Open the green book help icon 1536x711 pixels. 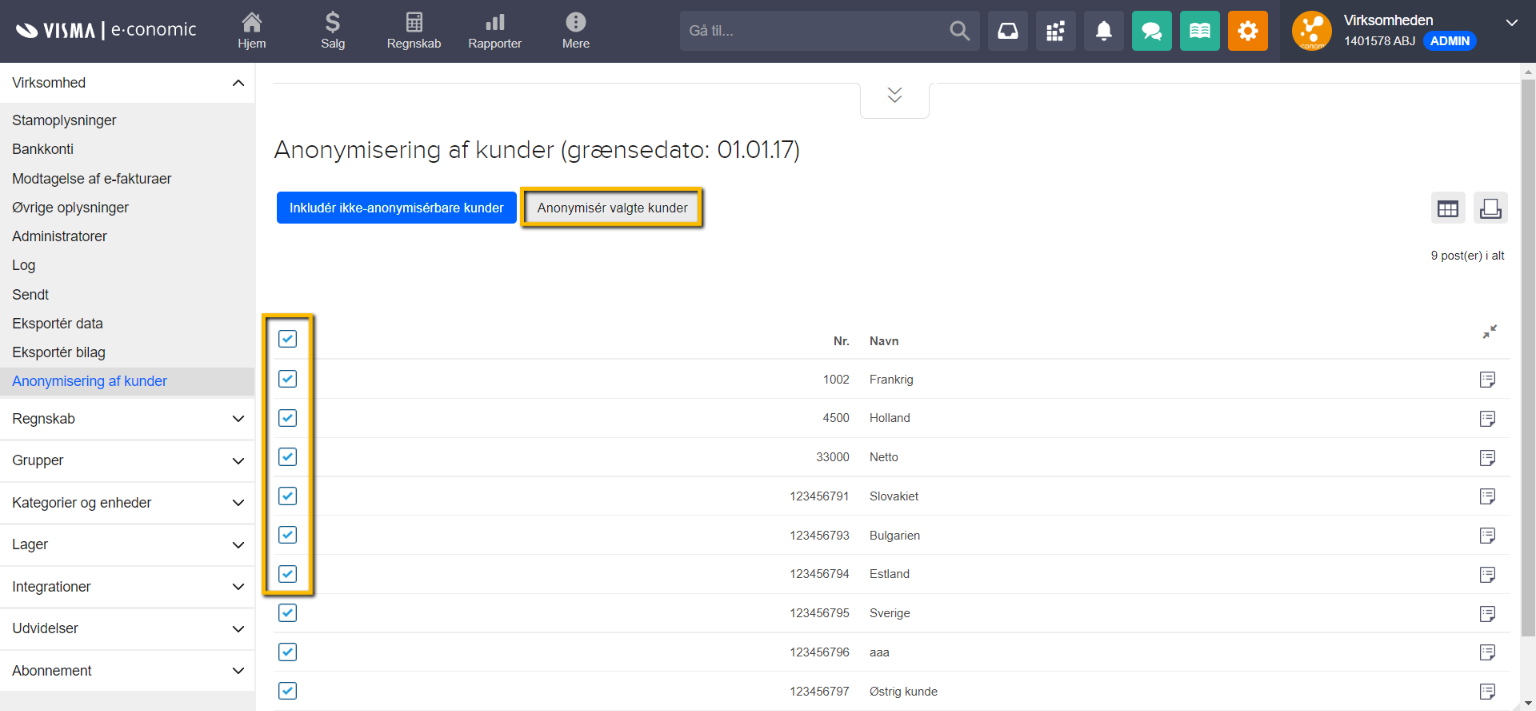(x=1200, y=31)
